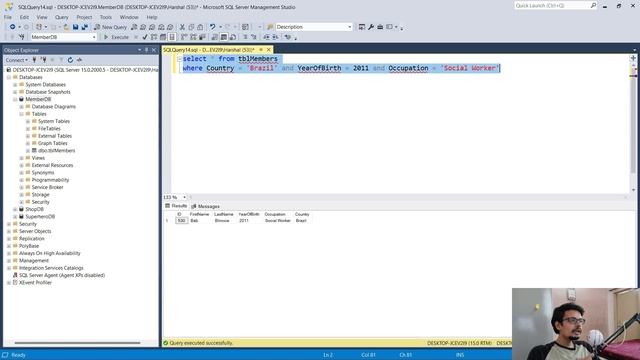Click the Refresh icon in Object Explorer
The height and width of the screenshot is (360, 640).
point(70,60)
